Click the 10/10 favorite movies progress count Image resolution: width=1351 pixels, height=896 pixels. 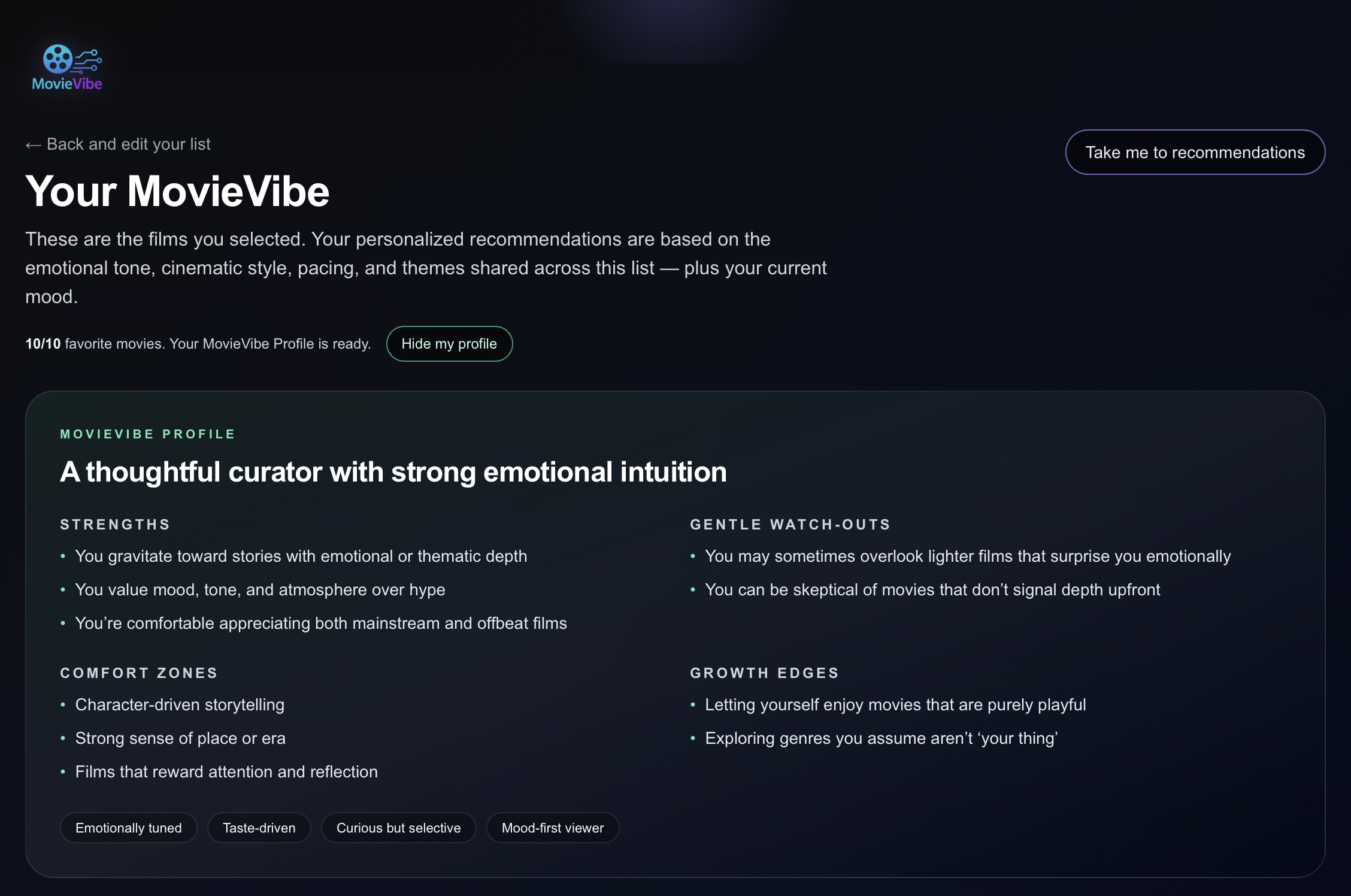pos(42,344)
